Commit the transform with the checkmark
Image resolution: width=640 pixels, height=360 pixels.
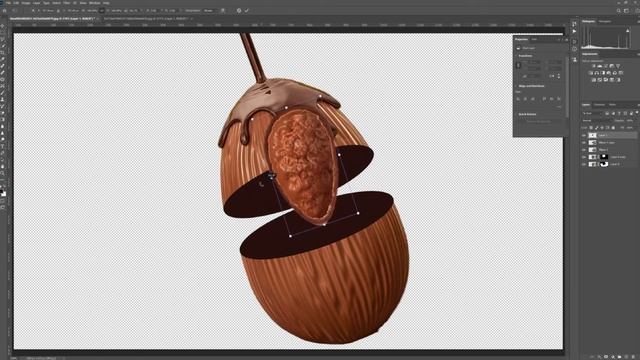(x=247, y=11)
